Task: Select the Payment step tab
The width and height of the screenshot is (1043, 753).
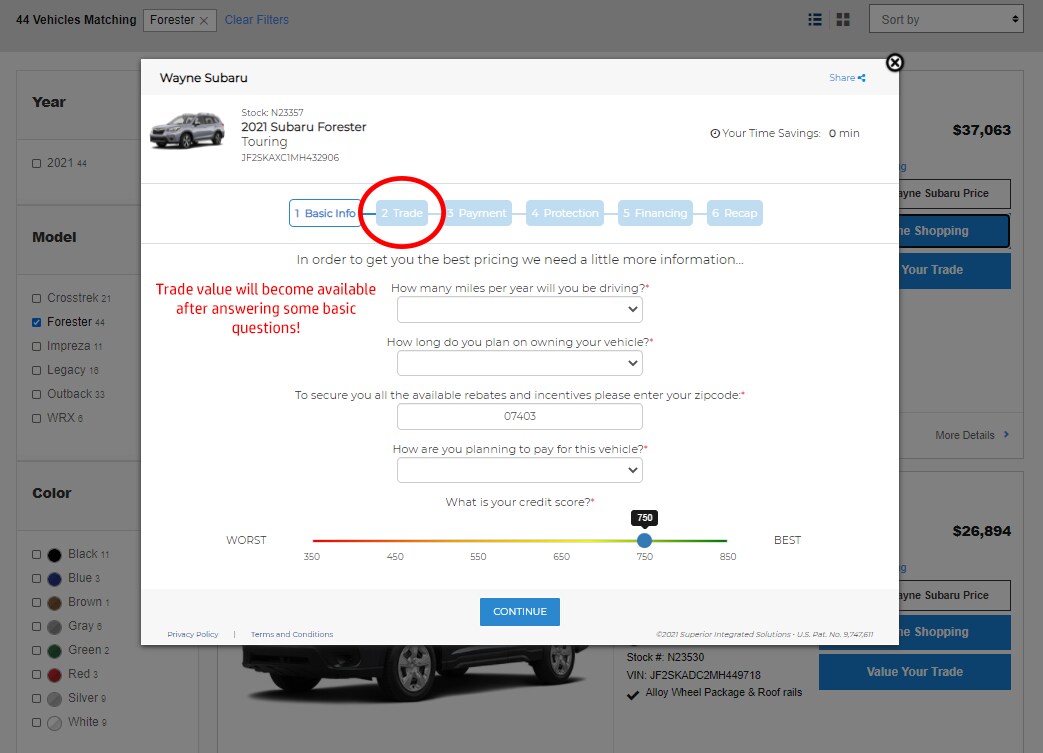Action: [x=476, y=213]
